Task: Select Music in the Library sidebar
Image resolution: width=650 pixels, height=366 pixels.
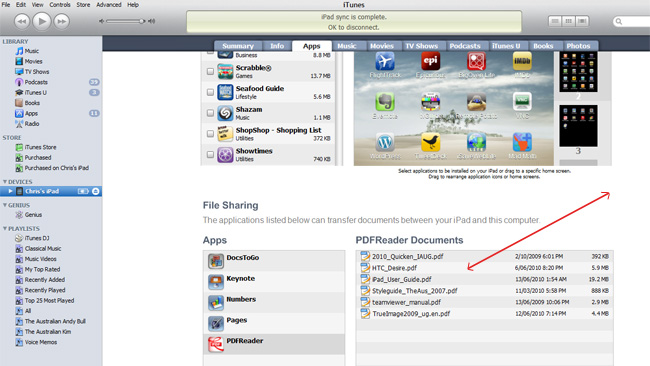Action: (x=32, y=51)
